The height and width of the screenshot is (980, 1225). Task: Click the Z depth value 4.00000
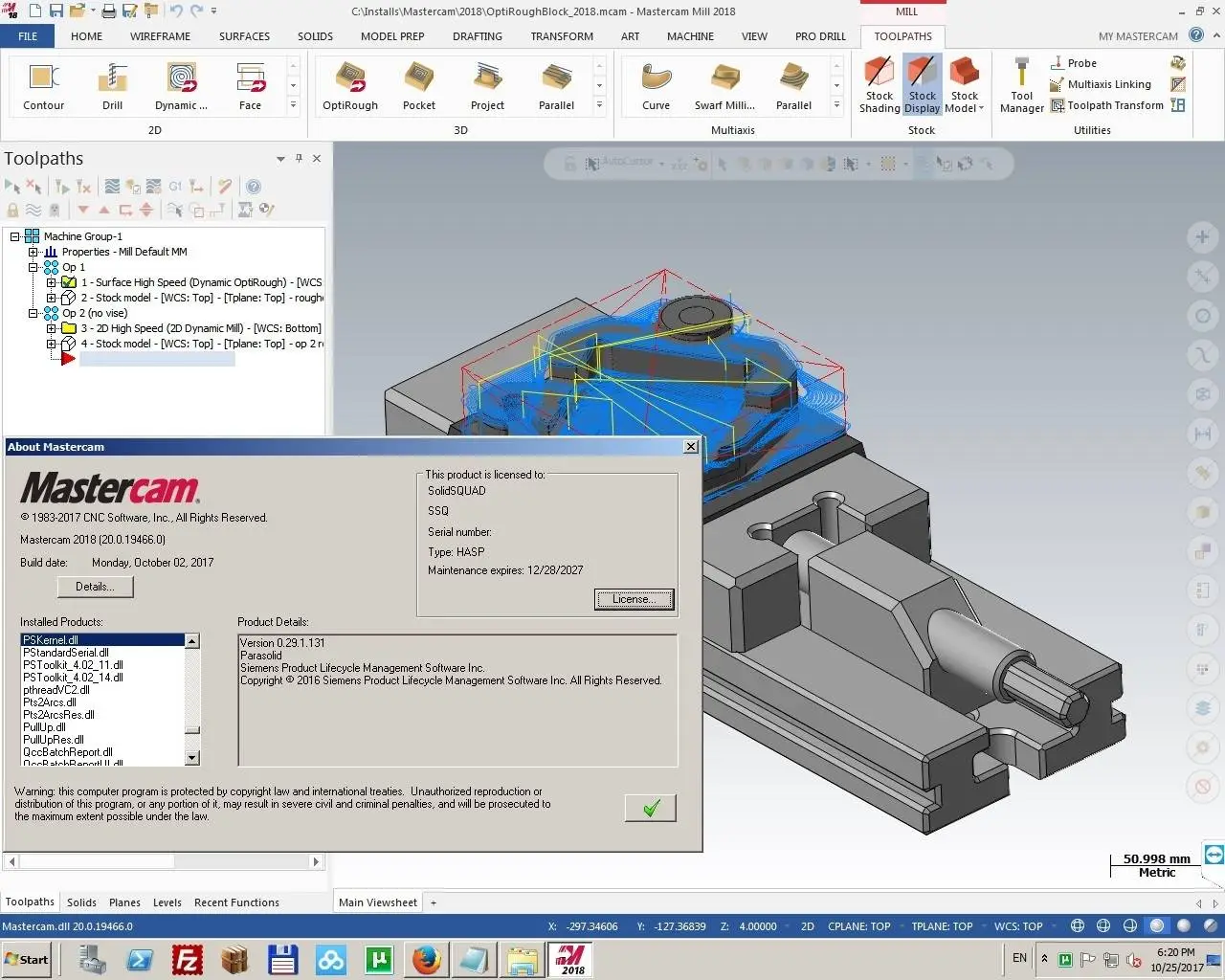(x=758, y=926)
